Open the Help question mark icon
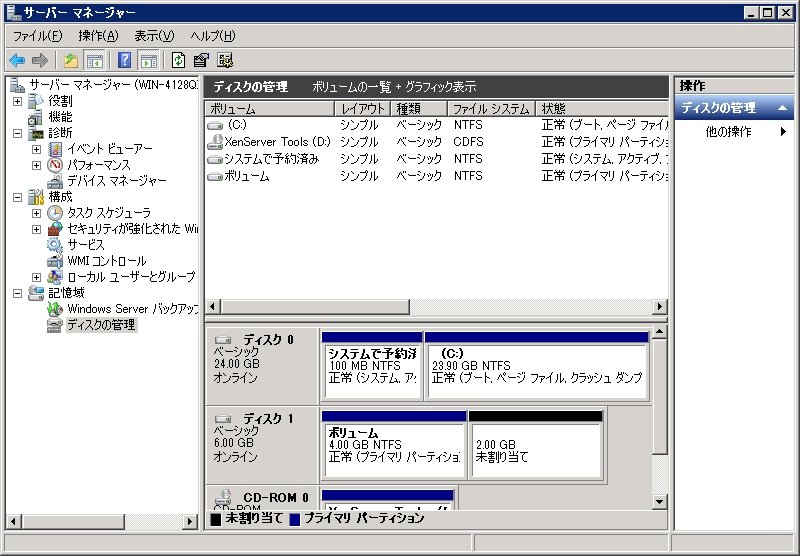The width and height of the screenshot is (800, 556). (124, 61)
